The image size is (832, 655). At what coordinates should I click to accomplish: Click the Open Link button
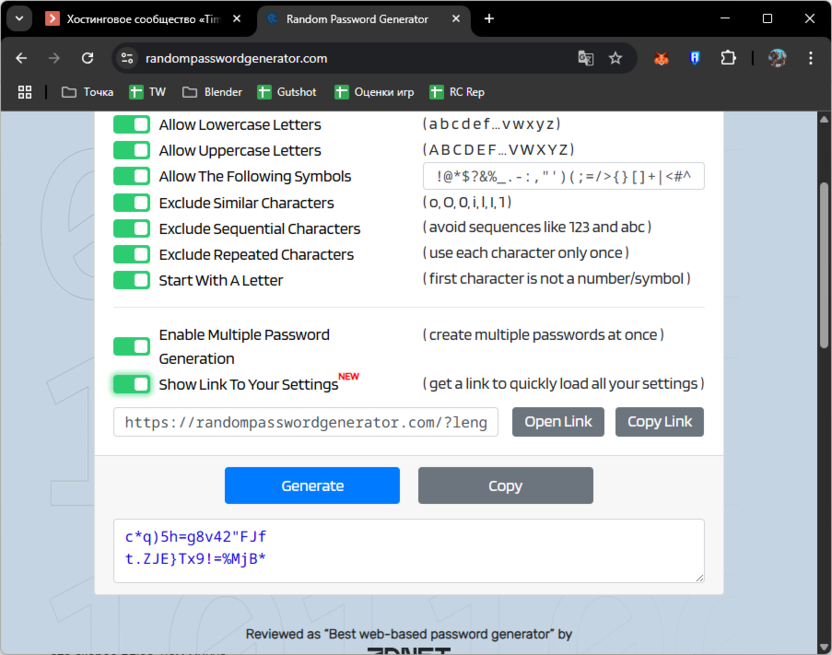click(558, 422)
